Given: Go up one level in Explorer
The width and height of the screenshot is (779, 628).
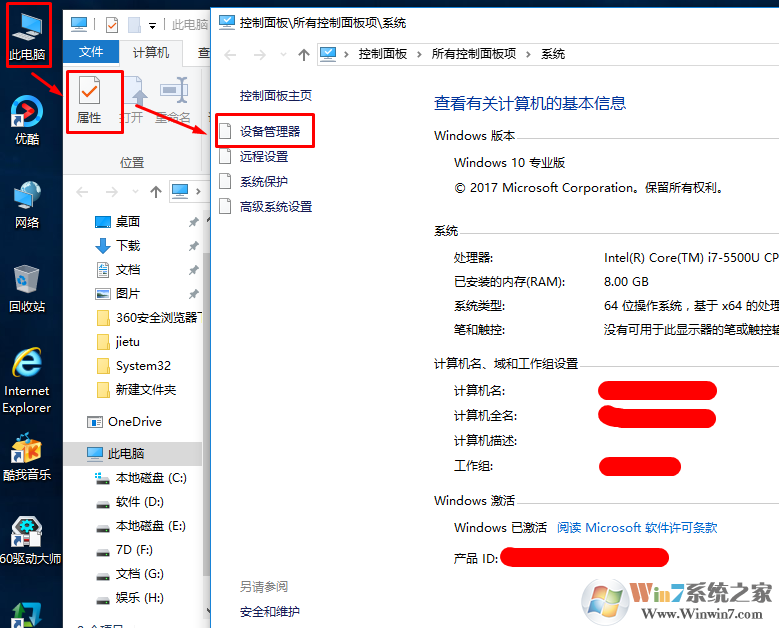Looking at the screenshot, I should pyautogui.click(x=156, y=192).
